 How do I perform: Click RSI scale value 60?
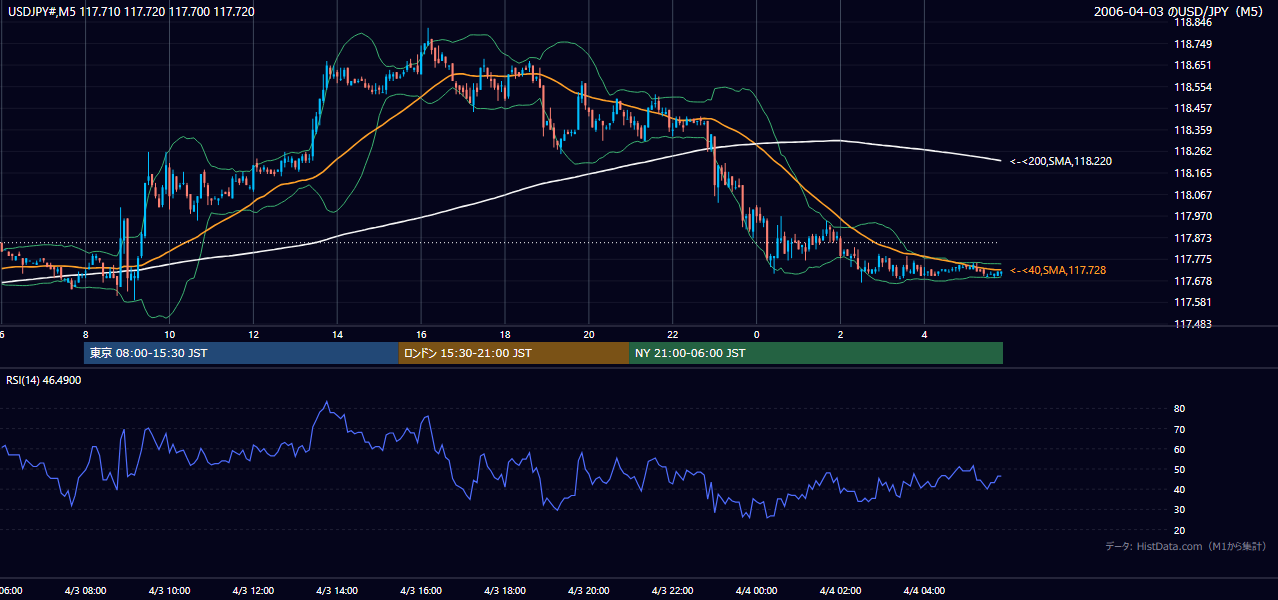tap(1180, 449)
